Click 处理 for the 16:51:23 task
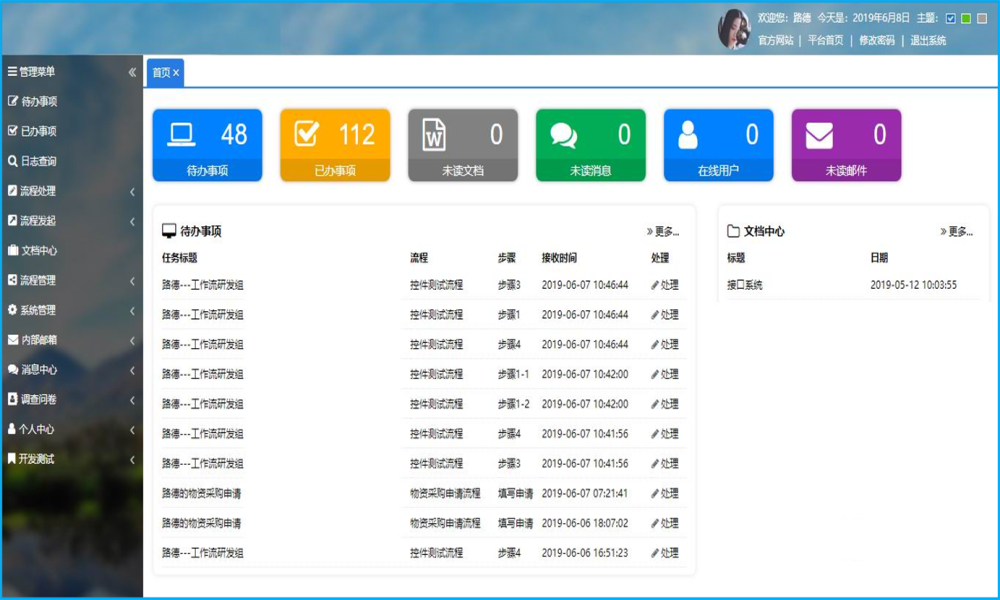This screenshot has width=1000, height=600. 665,553
